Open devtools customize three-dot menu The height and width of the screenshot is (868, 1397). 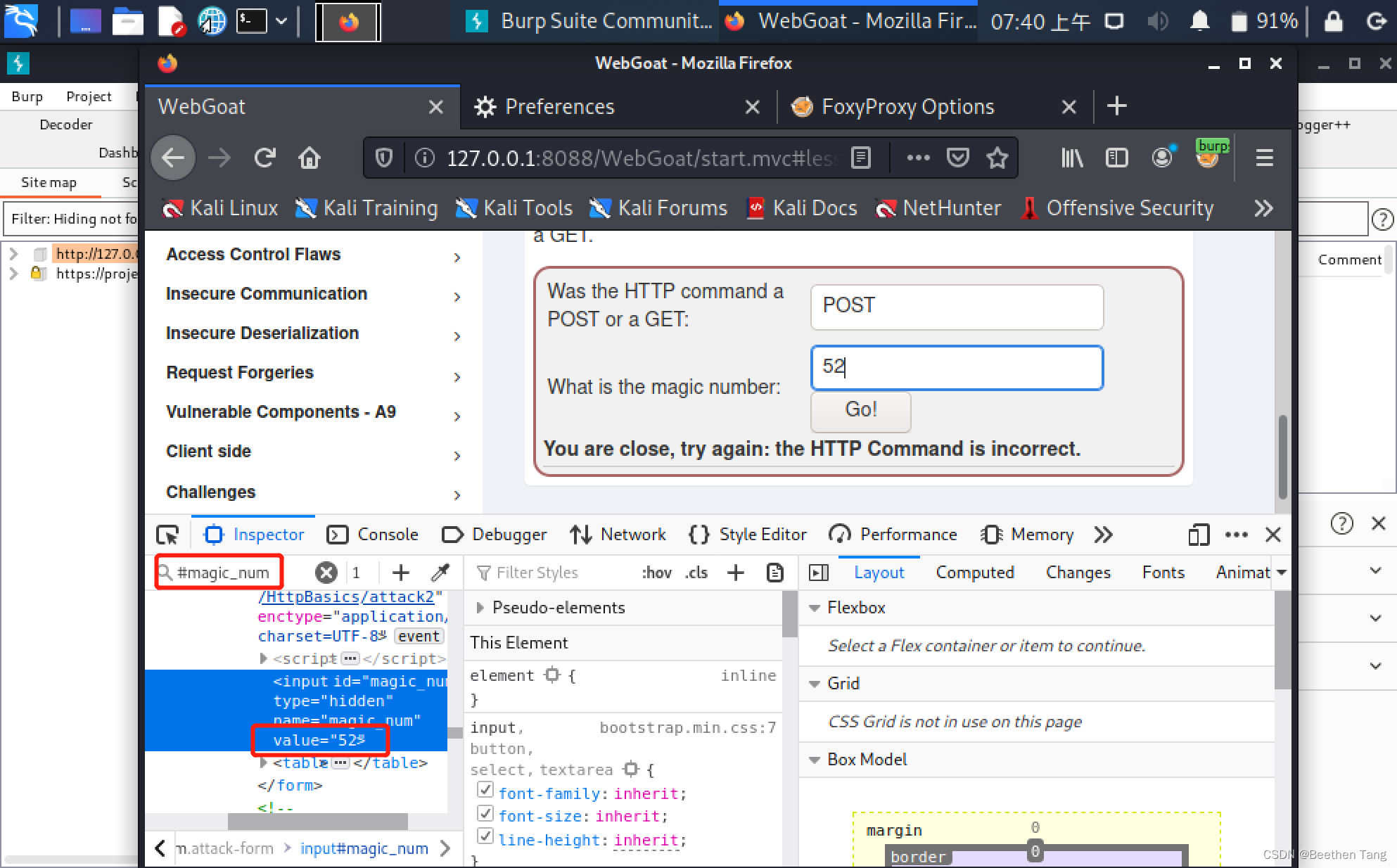(1236, 535)
